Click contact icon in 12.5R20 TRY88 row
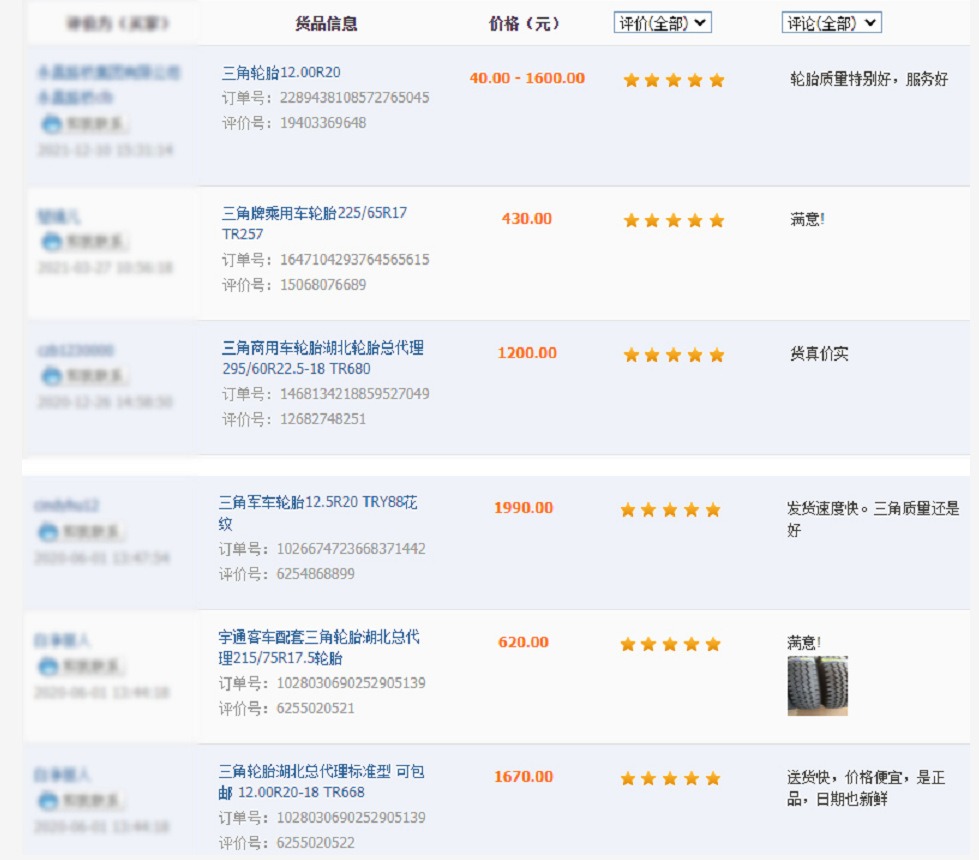The width and height of the screenshot is (979, 860). [x=82, y=531]
